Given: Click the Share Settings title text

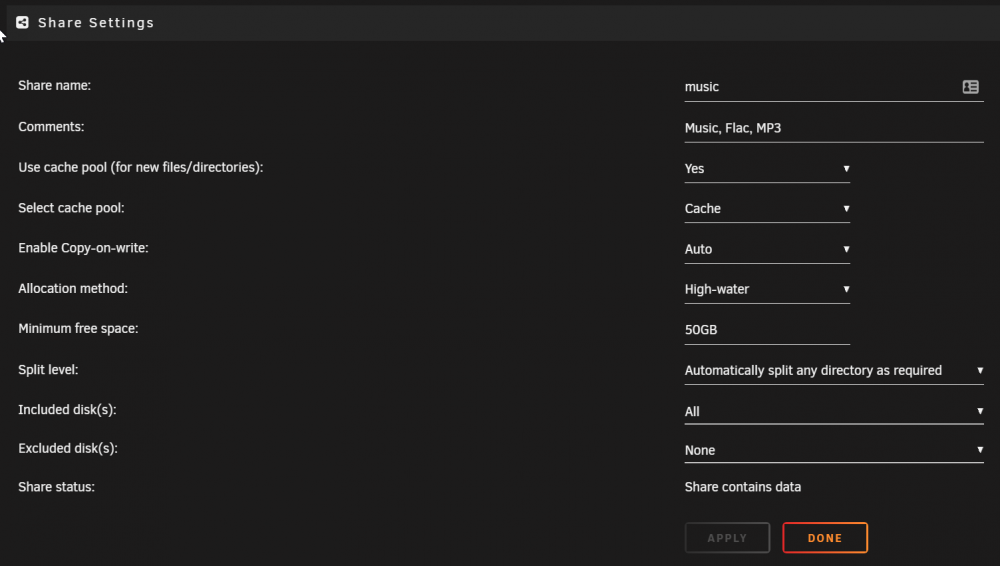Looking at the screenshot, I should pos(96,23).
